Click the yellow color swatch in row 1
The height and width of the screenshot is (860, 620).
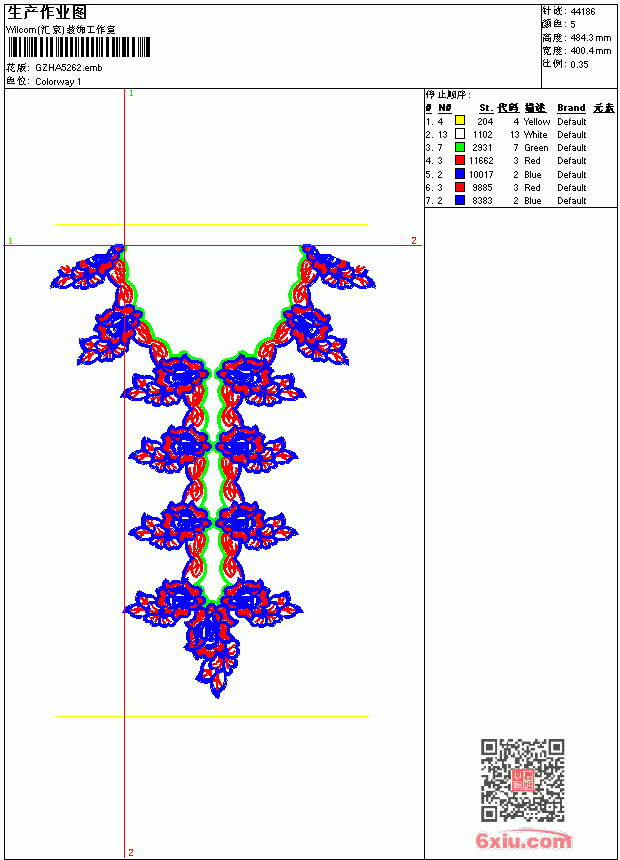(x=460, y=121)
